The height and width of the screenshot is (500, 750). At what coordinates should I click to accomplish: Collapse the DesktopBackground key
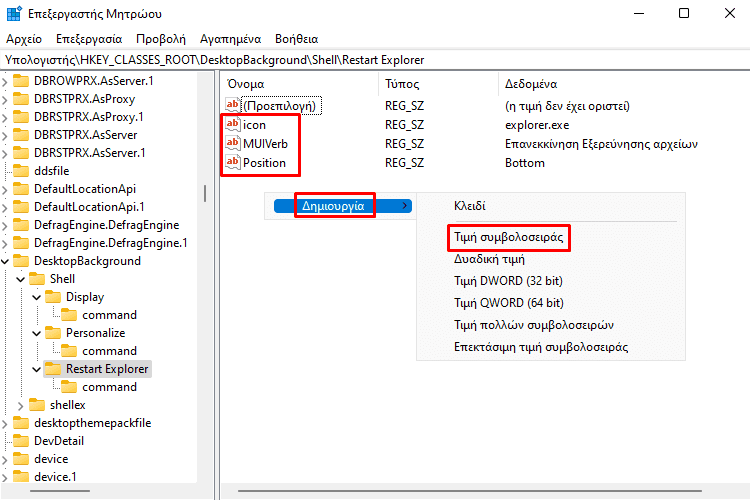pos(5,261)
